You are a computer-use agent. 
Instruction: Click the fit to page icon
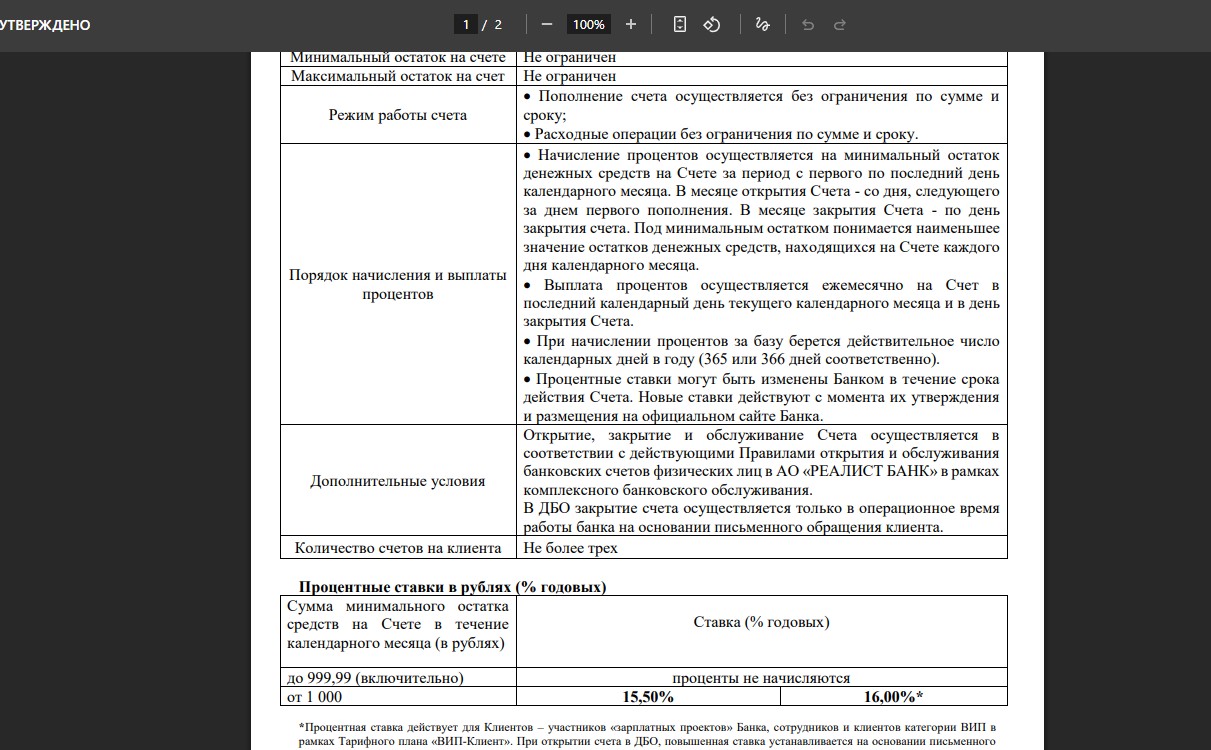(x=680, y=24)
